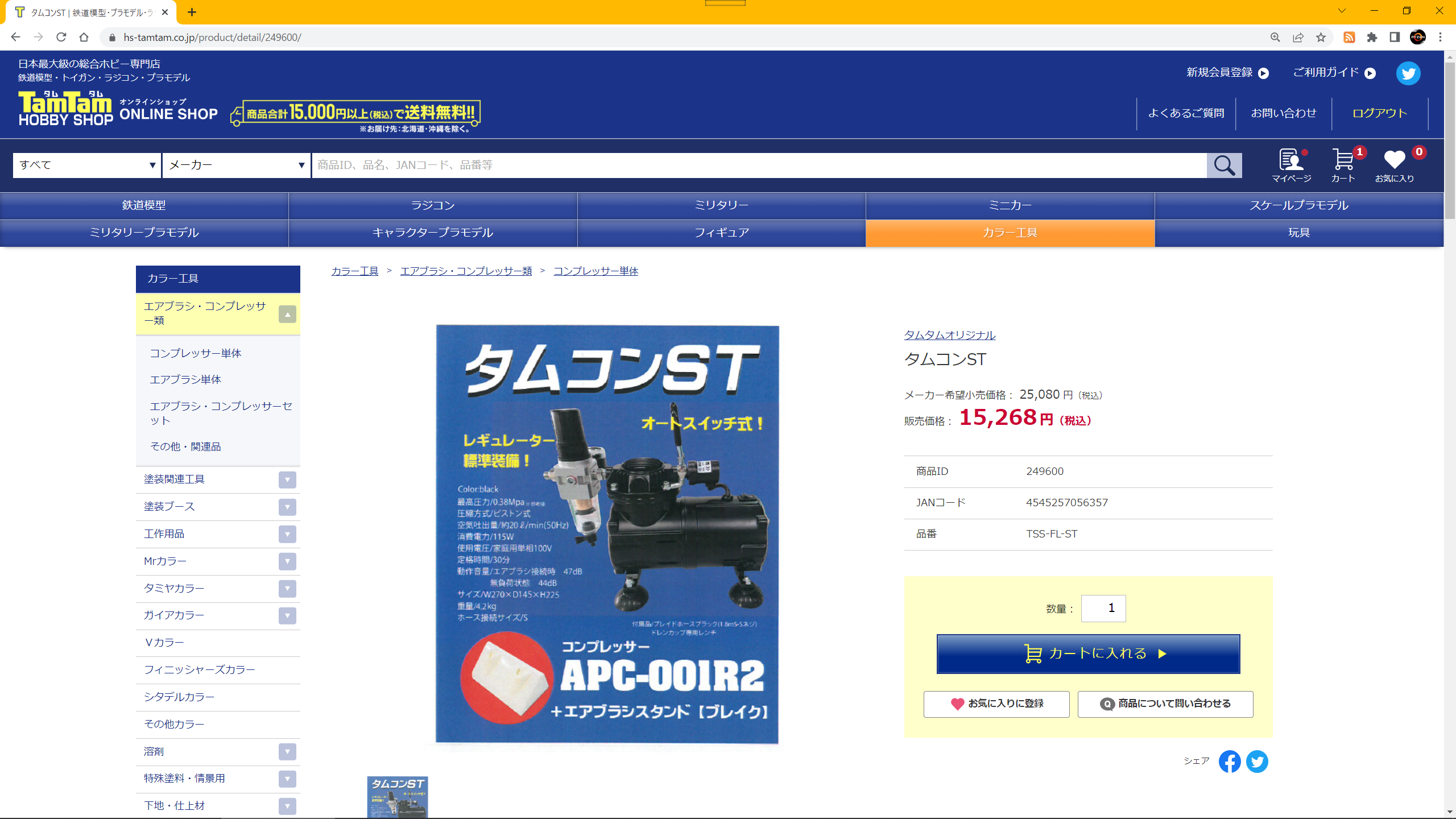The height and width of the screenshot is (819, 1456).
Task: Click 新規会員登録 link
Action: [1227, 73]
